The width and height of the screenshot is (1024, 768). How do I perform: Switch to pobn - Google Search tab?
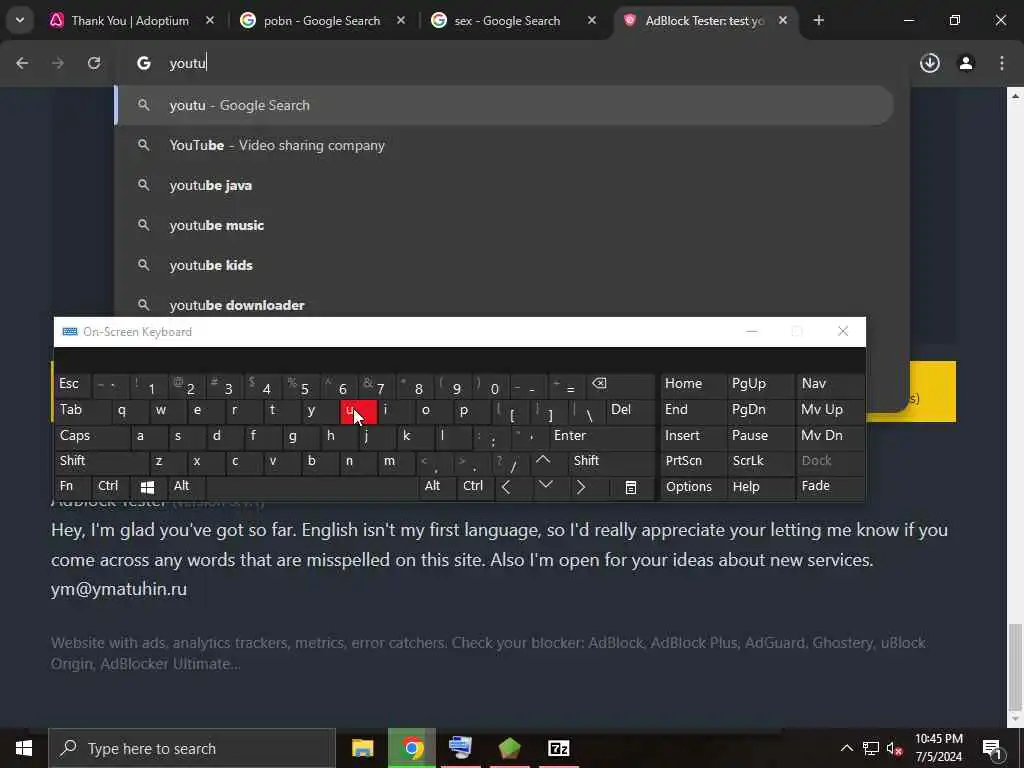tap(321, 21)
